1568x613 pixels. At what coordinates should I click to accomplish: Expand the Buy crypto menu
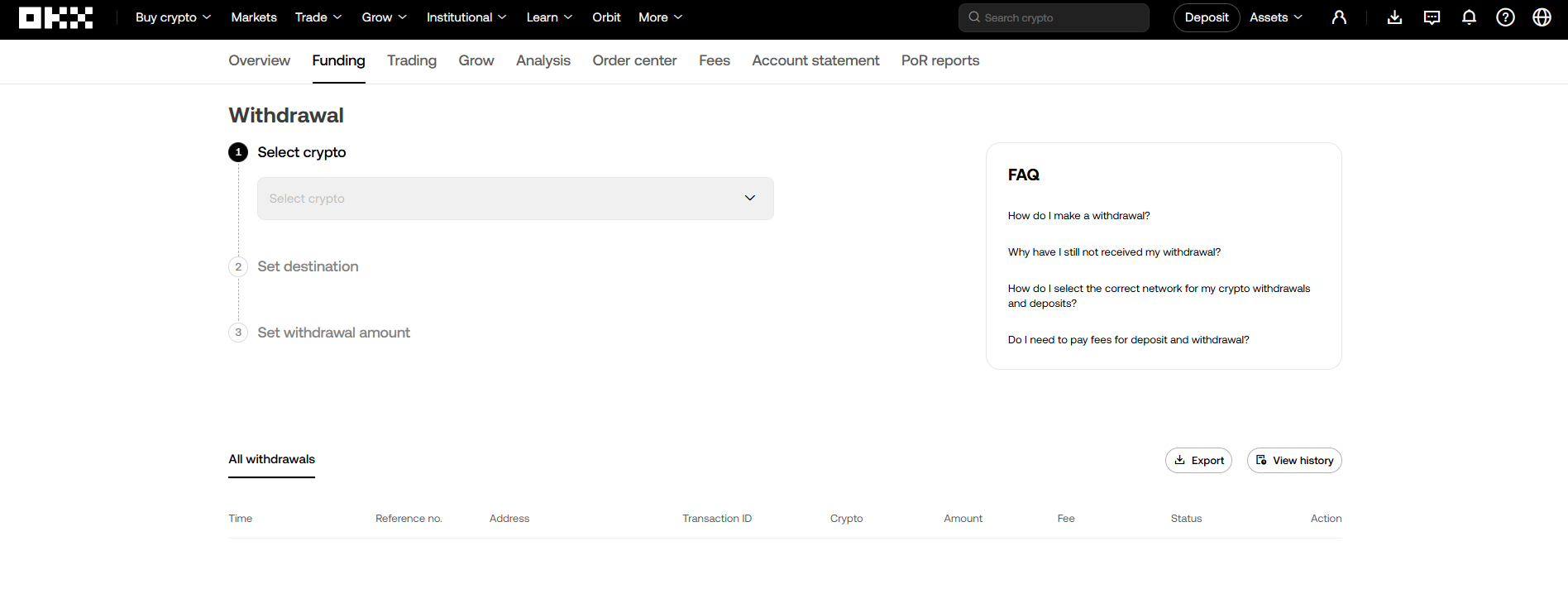173,17
